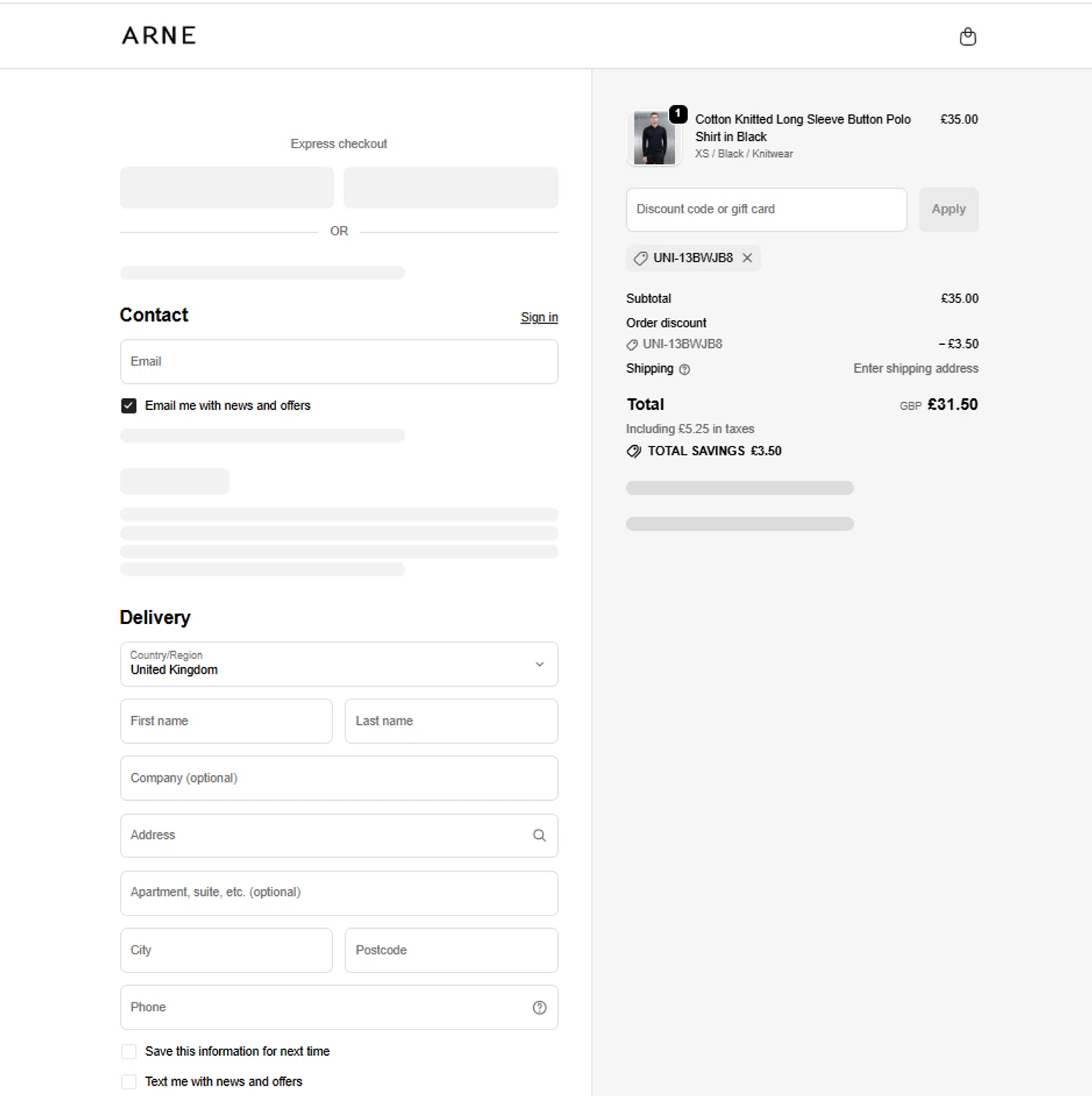This screenshot has height=1096, width=1092.
Task: Click the shipping help question icon
Action: (684, 369)
